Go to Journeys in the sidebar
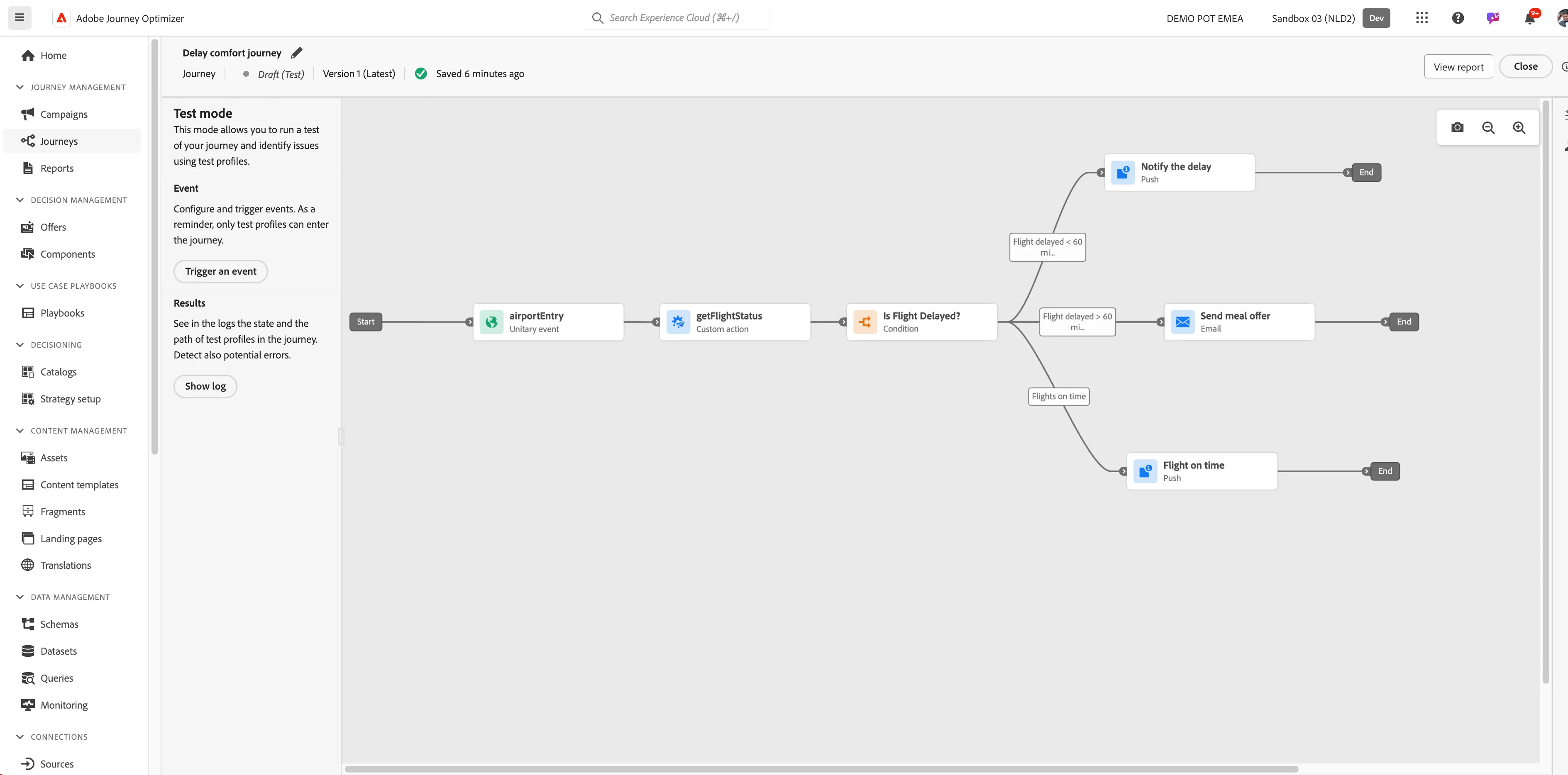 coord(72,141)
